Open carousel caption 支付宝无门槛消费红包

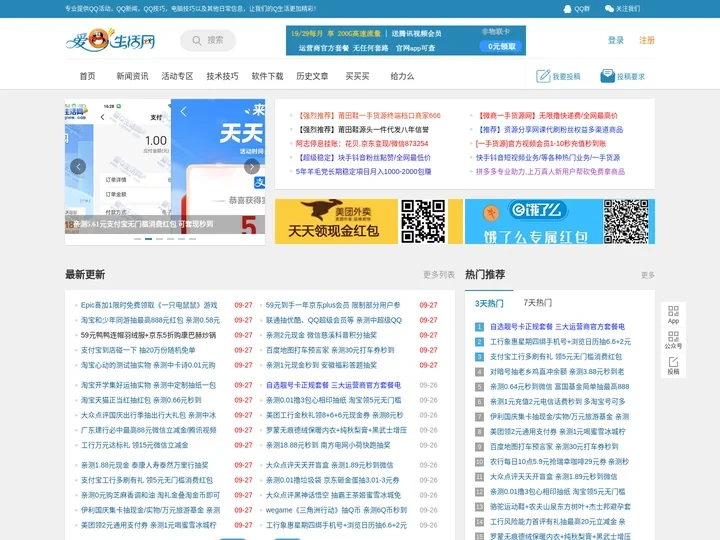click(143, 224)
